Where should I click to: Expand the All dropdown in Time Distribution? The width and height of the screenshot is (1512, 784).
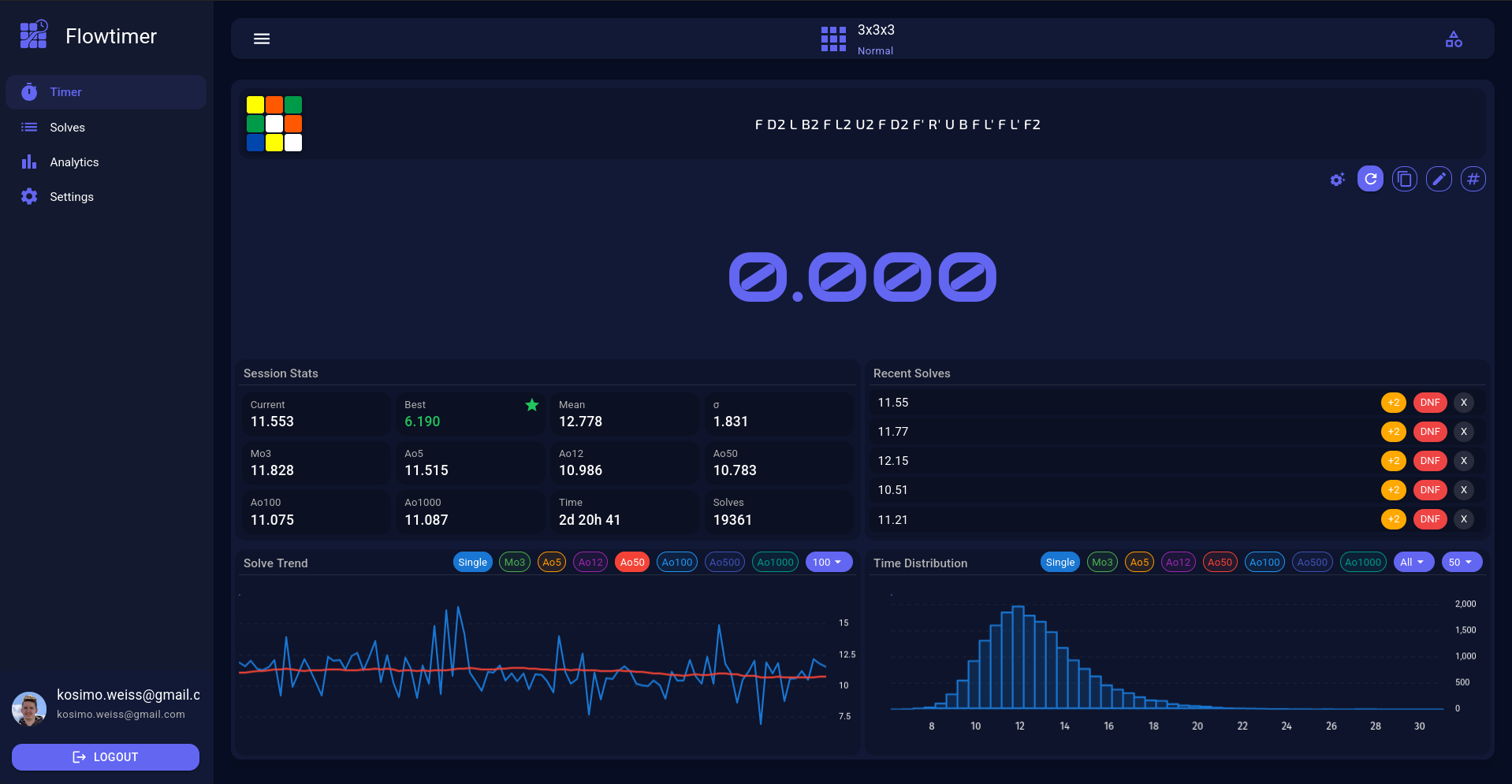coord(1413,562)
